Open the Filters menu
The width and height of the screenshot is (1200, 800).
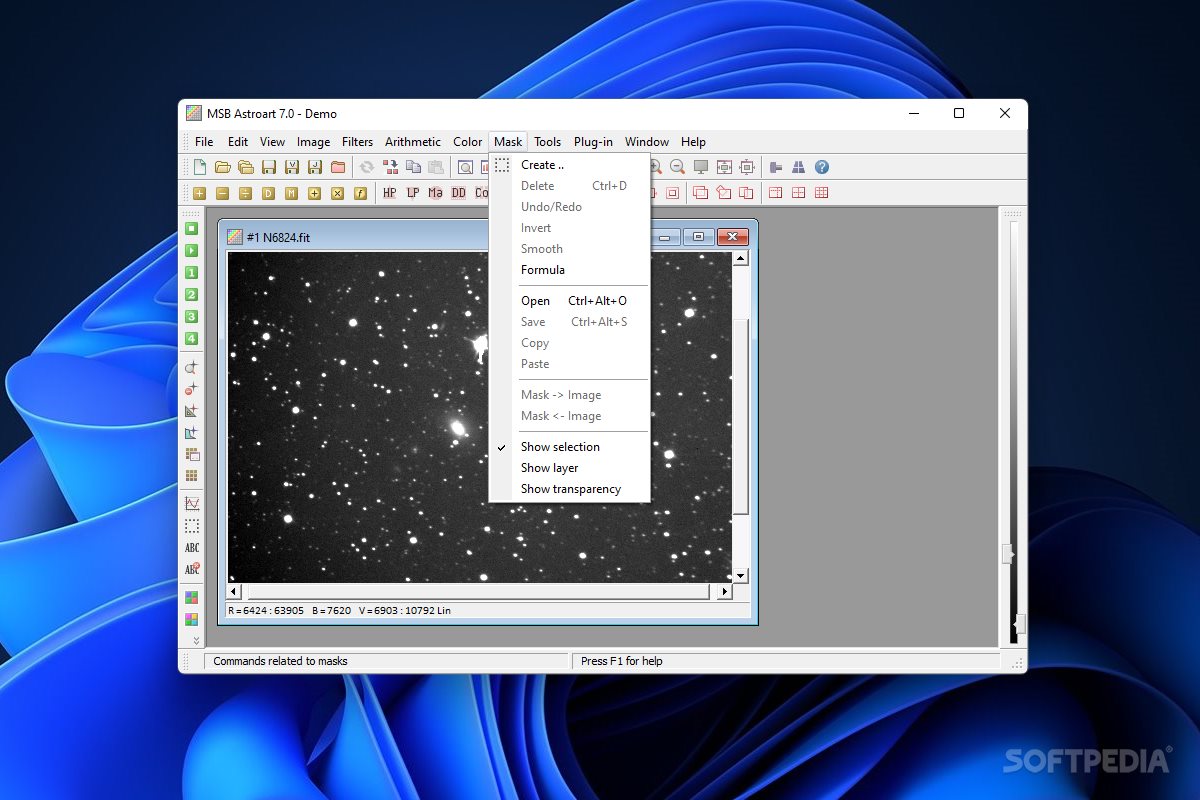tap(357, 142)
